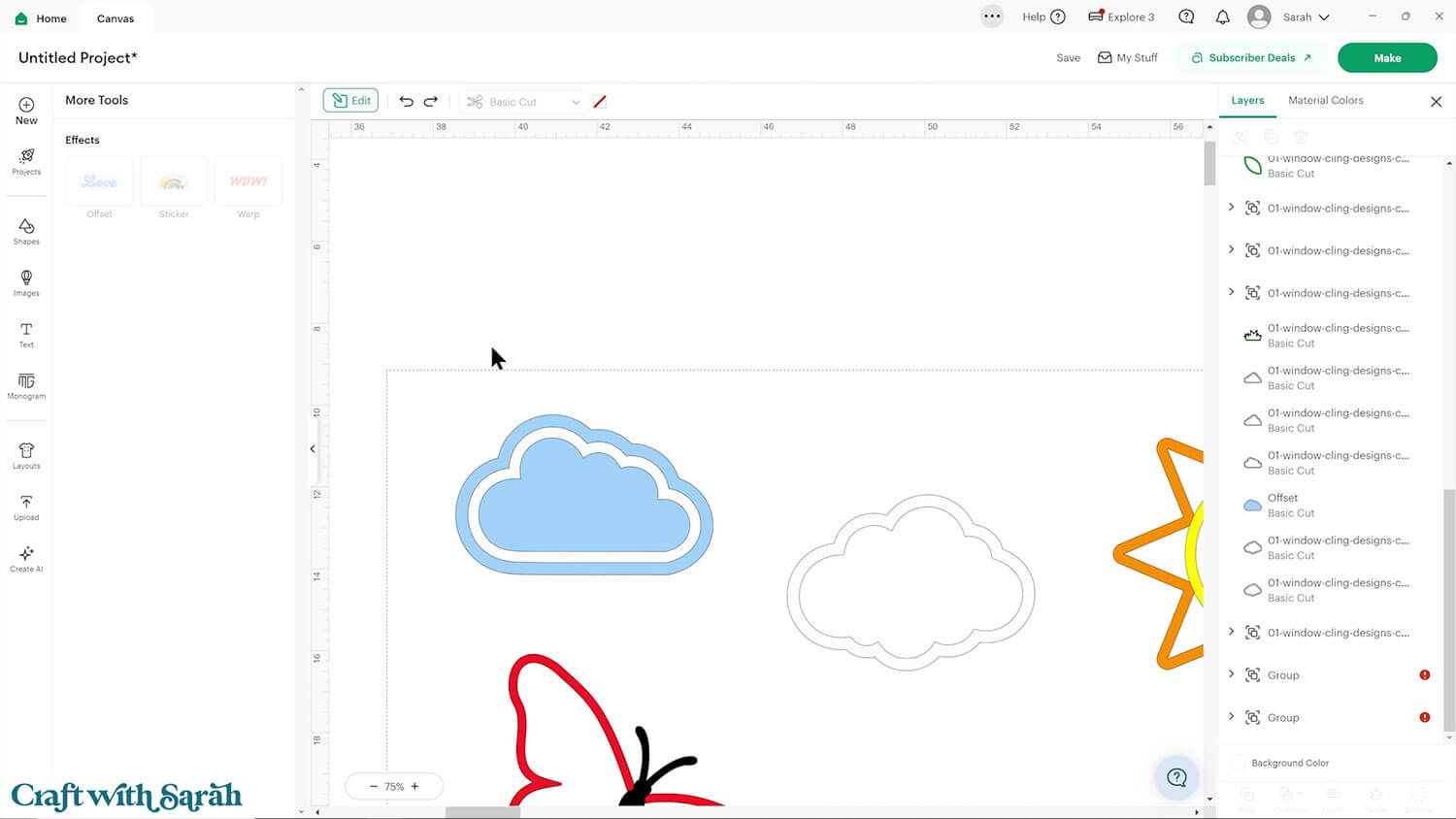Toggle the Background Color checkbox
This screenshot has width=1456, height=819.
tap(1238, 763)
